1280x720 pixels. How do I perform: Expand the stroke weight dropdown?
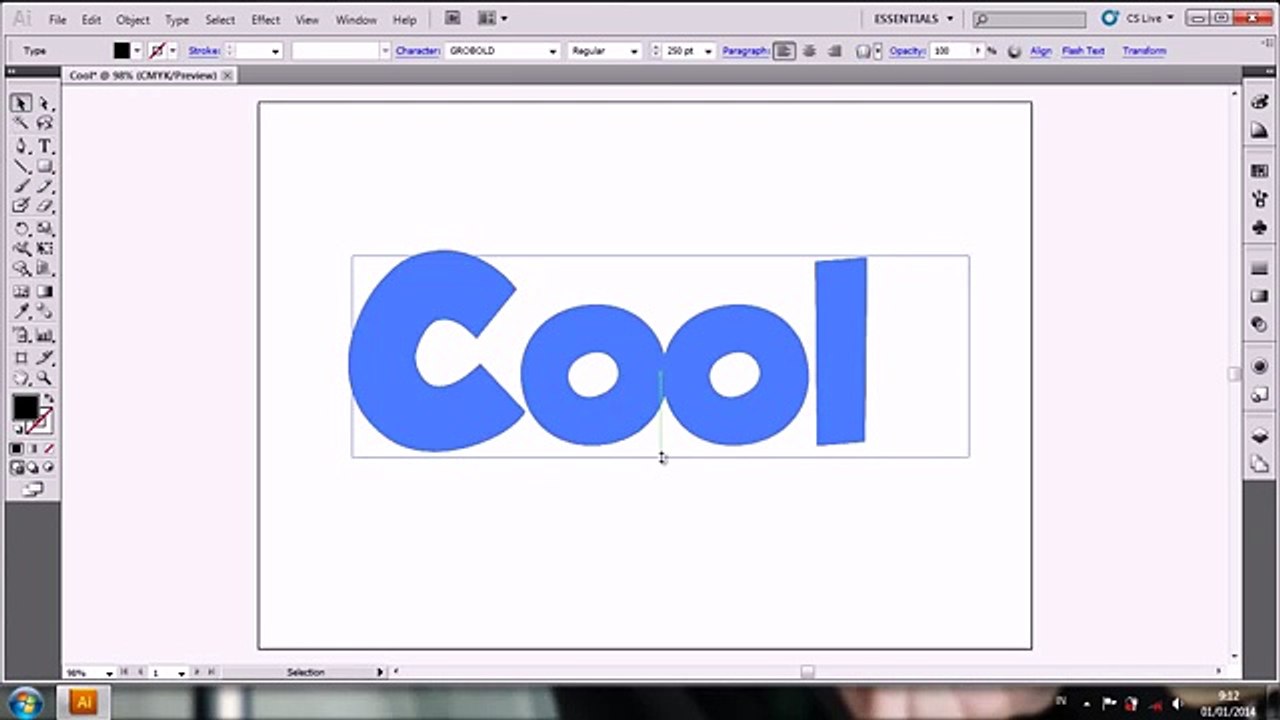tap(275, 51)
